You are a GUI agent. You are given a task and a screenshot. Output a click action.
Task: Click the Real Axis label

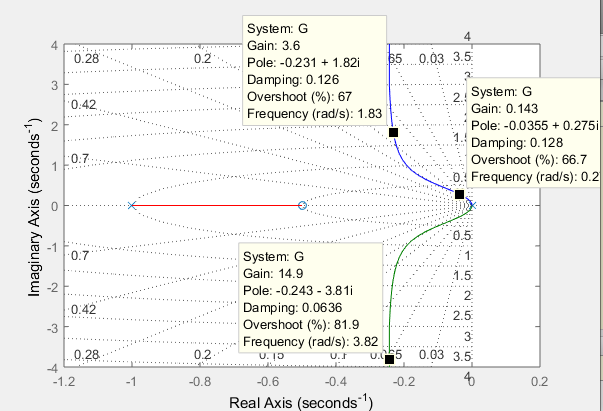click(x=301, y=402)
